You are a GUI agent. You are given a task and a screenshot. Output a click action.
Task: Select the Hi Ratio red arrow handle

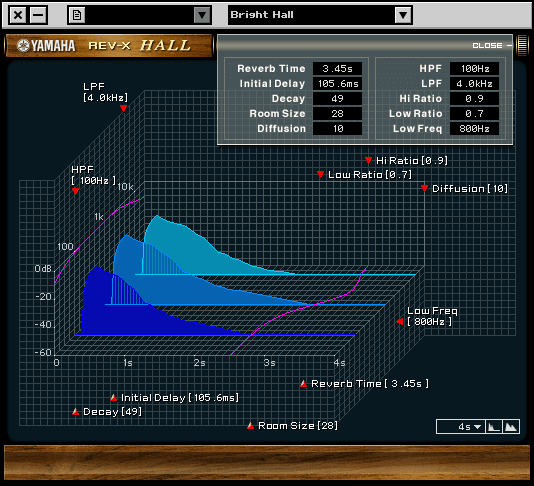[368, 160]
